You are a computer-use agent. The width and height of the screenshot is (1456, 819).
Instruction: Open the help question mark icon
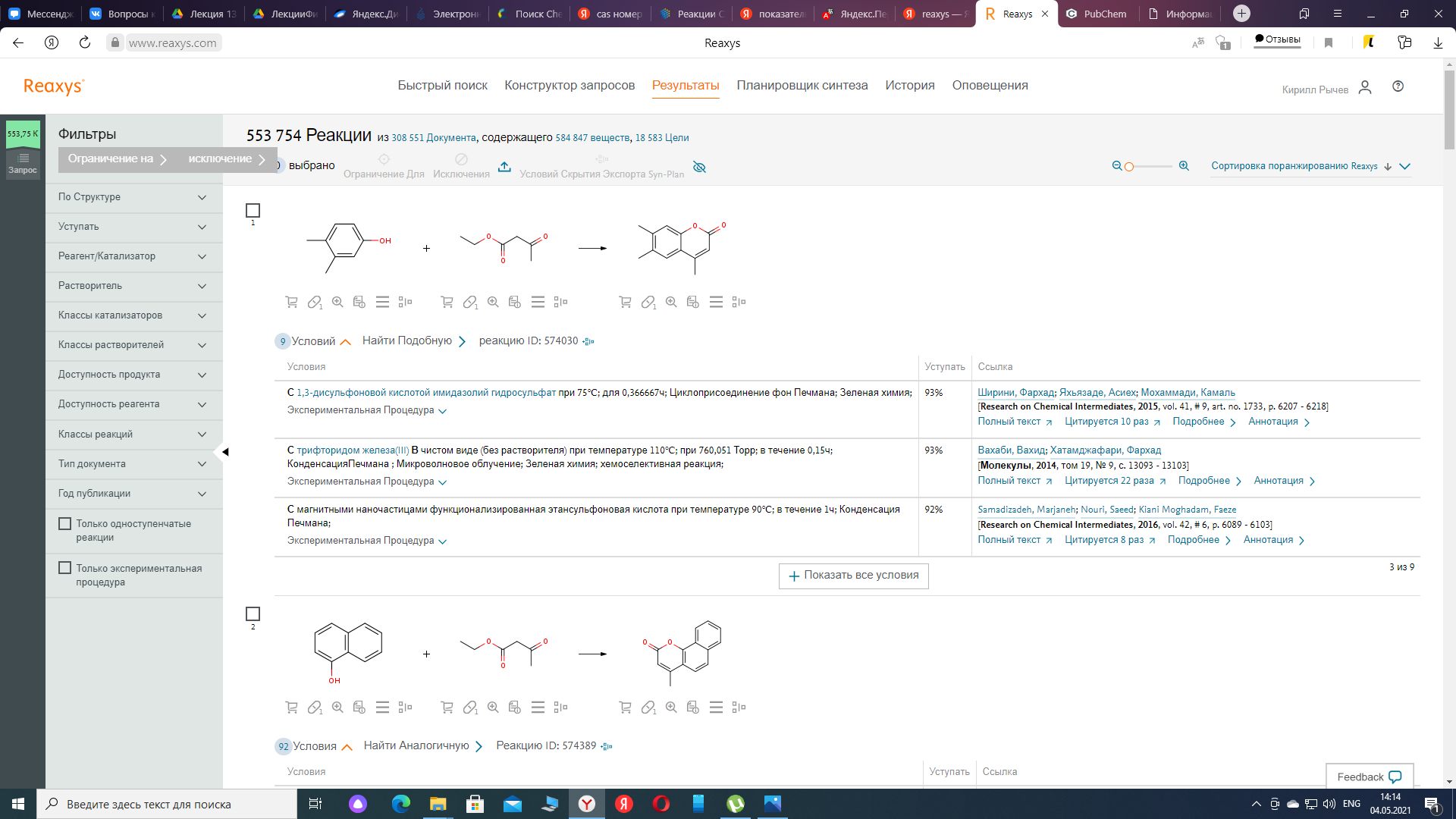pyautogui.click(x=1398, y=86)
